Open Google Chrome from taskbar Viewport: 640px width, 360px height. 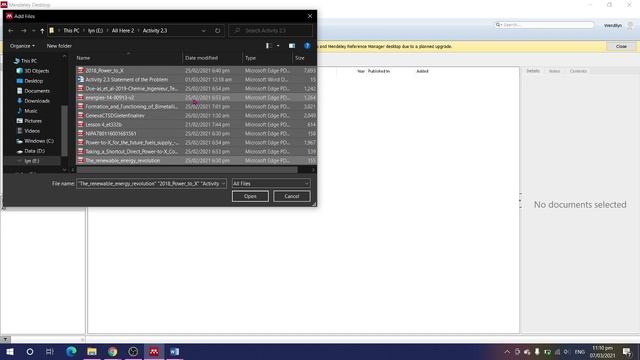pos(113,351)
